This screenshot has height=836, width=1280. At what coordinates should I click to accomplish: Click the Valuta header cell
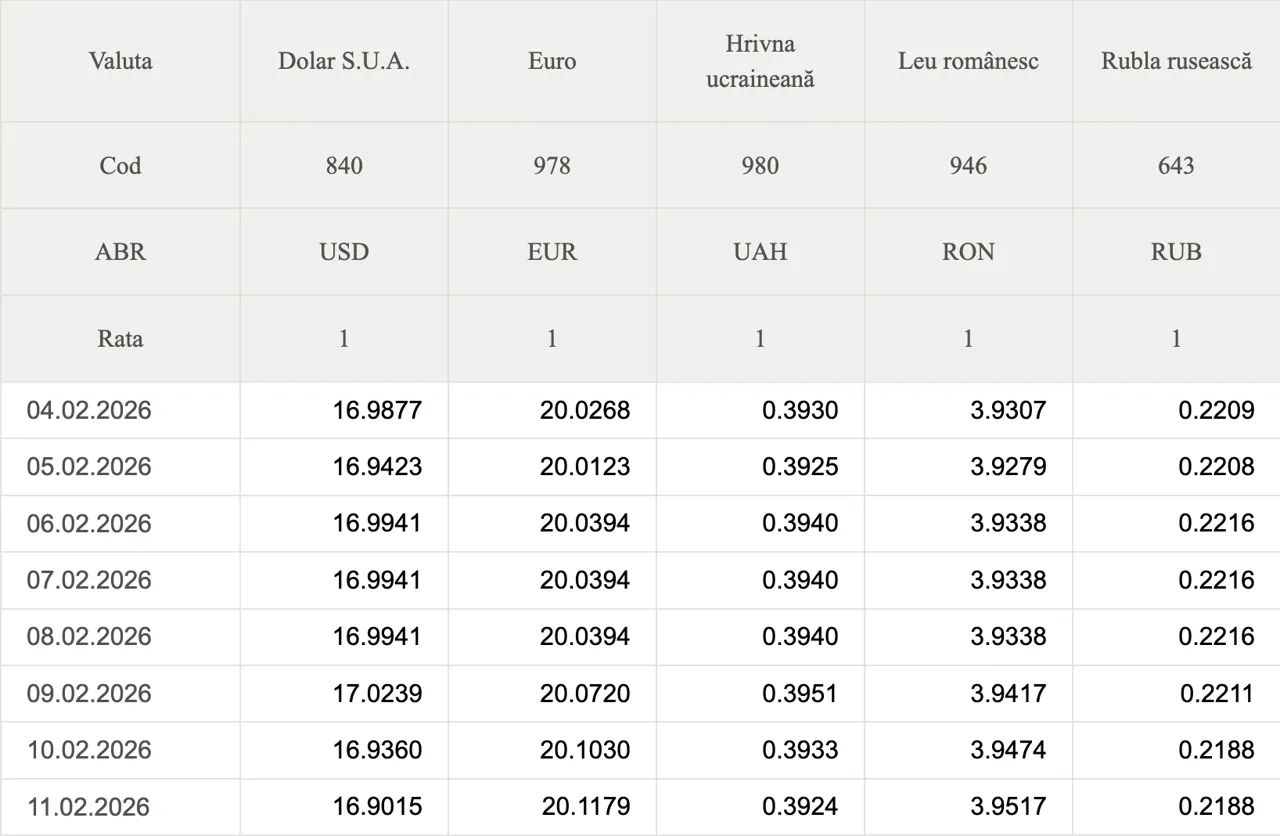pyautogui.click(x=120, y=61)
